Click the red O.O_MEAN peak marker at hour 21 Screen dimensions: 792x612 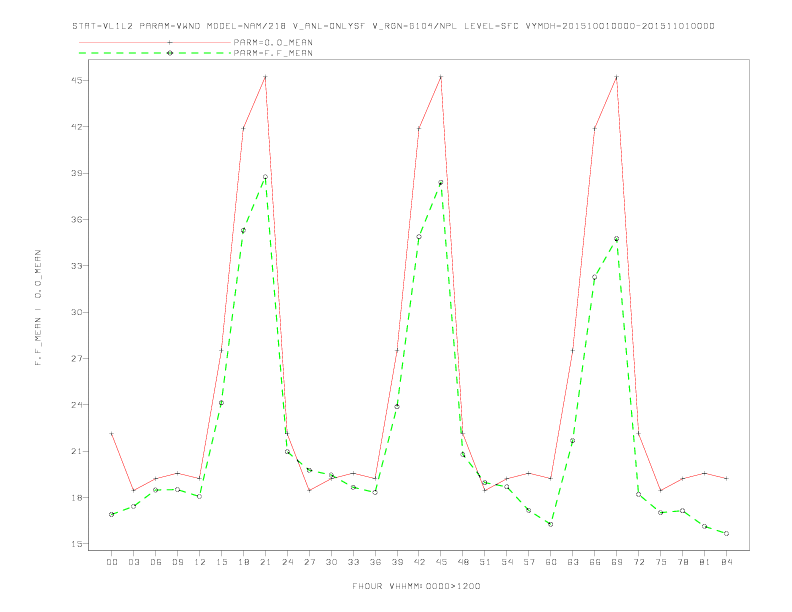click(265, 77)
